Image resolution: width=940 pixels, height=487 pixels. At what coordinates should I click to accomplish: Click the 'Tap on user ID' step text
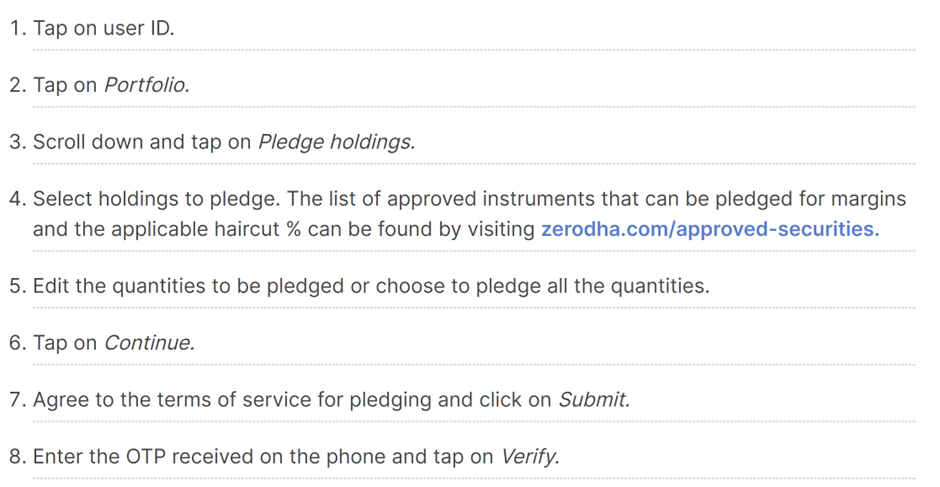[x=104, y=28]
